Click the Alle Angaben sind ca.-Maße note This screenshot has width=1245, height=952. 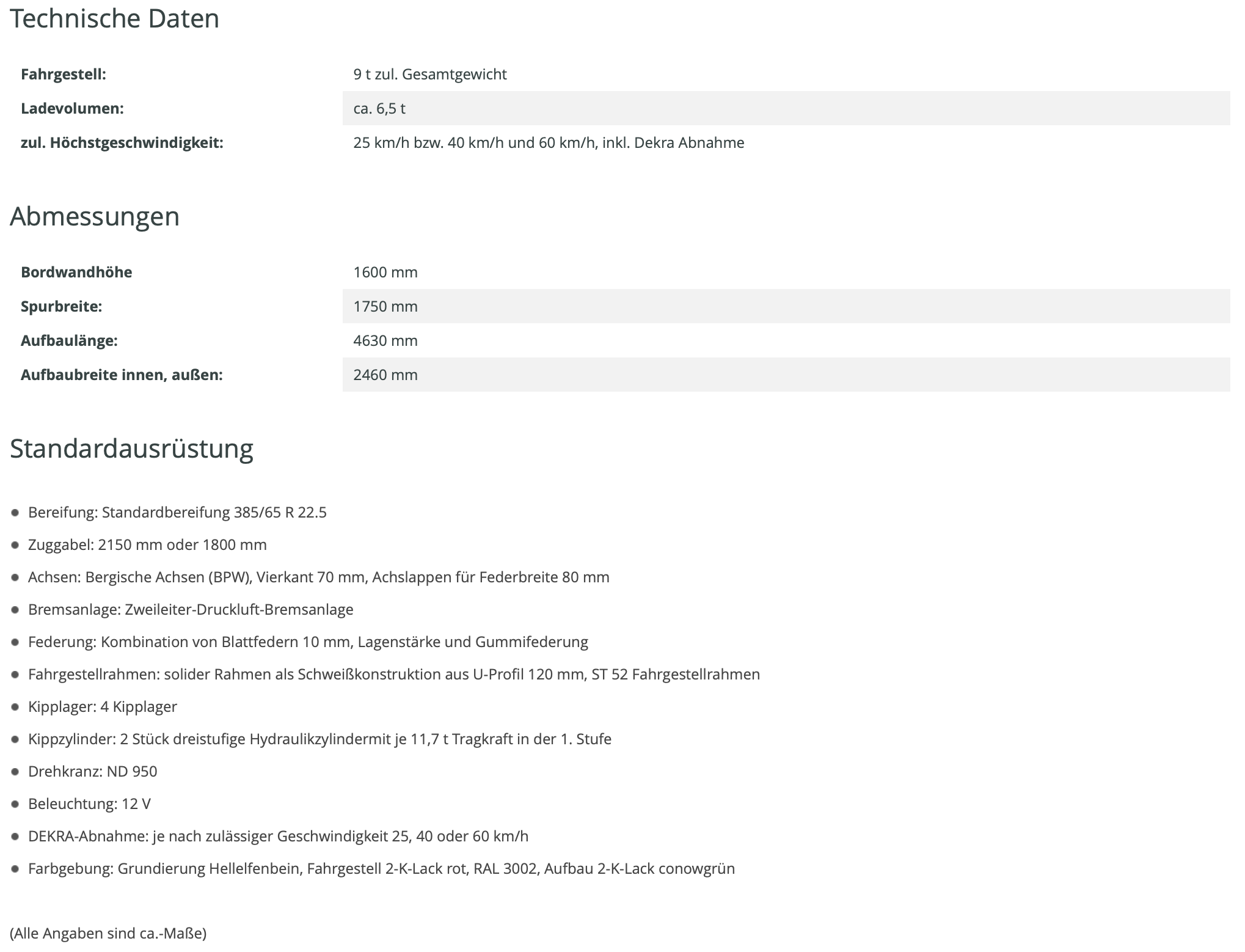point(108,933)
